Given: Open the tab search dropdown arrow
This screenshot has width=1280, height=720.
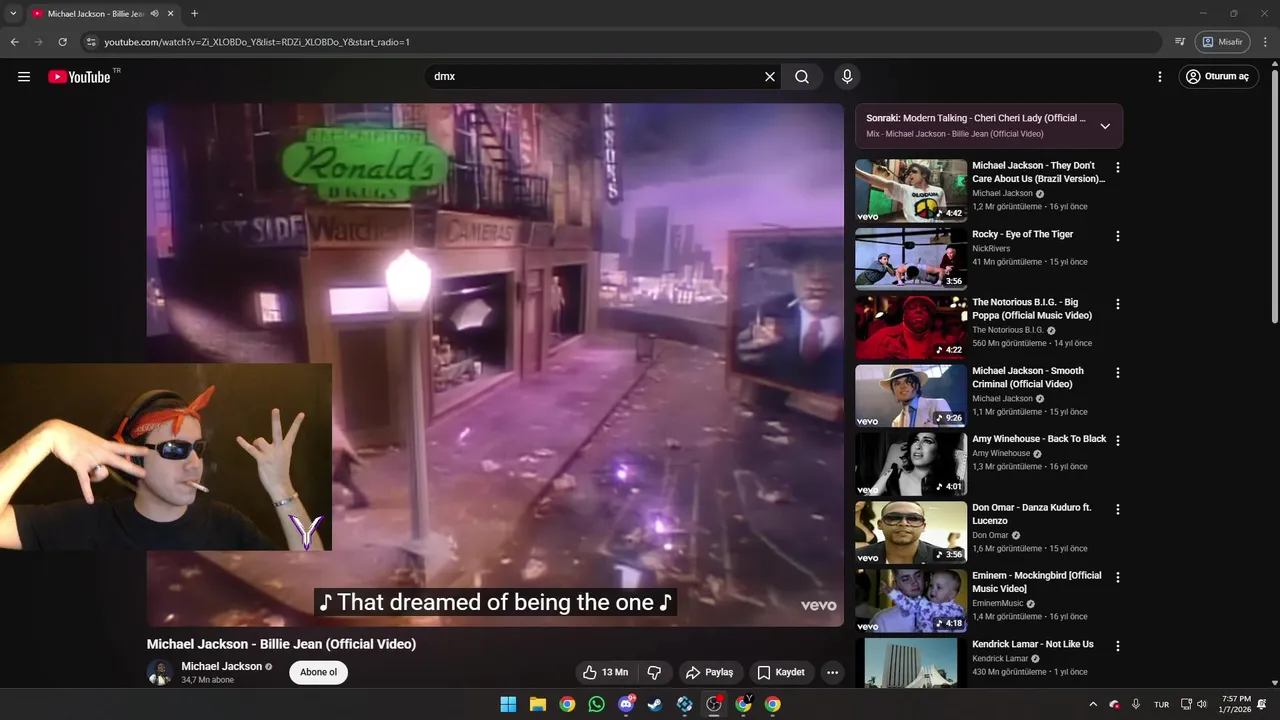Looking at the screenshot, I should [13, 14].
